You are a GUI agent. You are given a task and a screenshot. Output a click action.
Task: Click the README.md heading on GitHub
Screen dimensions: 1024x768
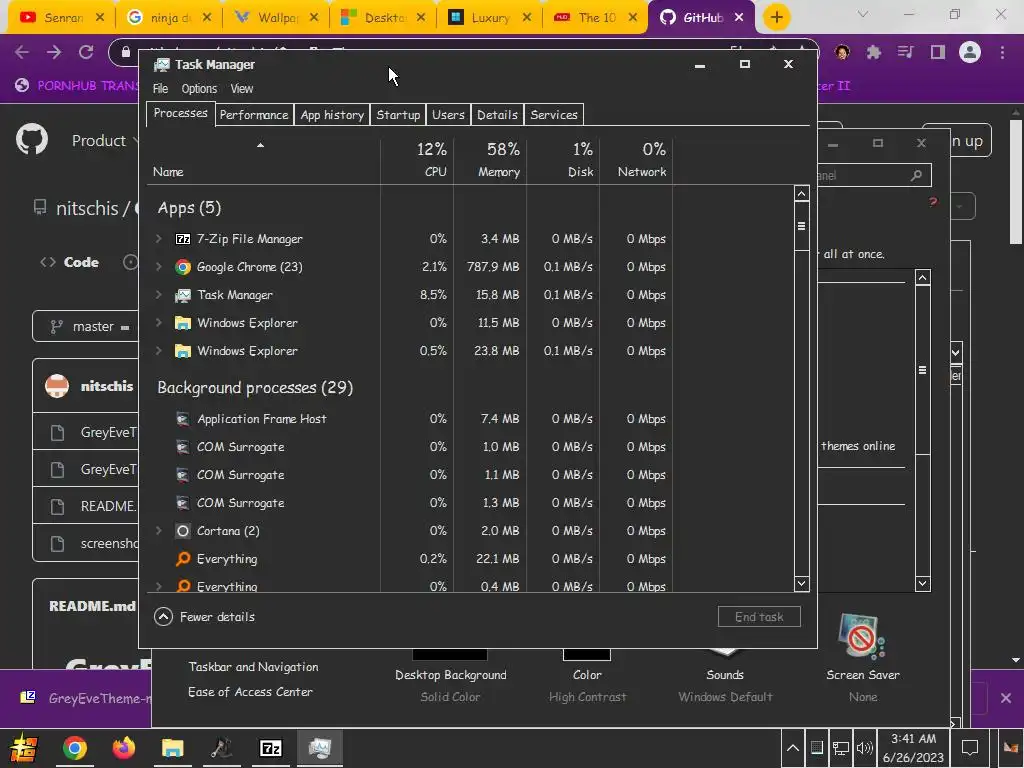point(92,606)
